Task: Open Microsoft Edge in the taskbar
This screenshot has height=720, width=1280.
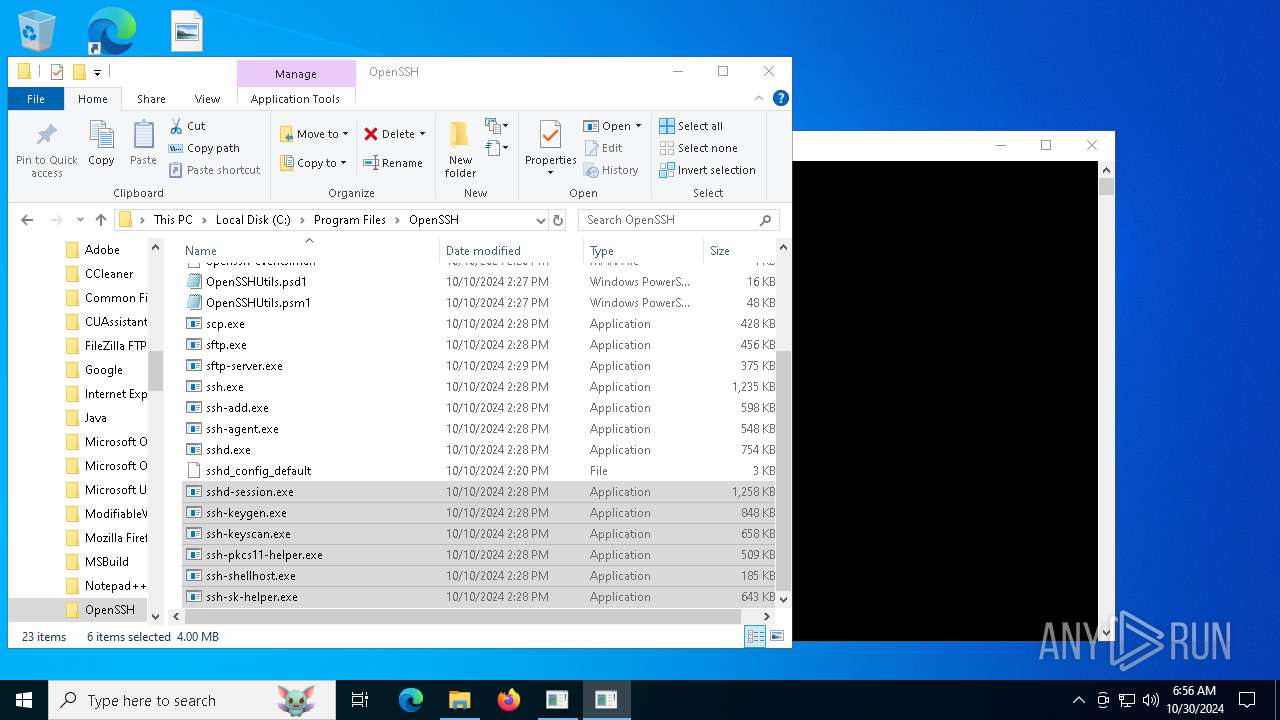Action: tap(411, 700)
